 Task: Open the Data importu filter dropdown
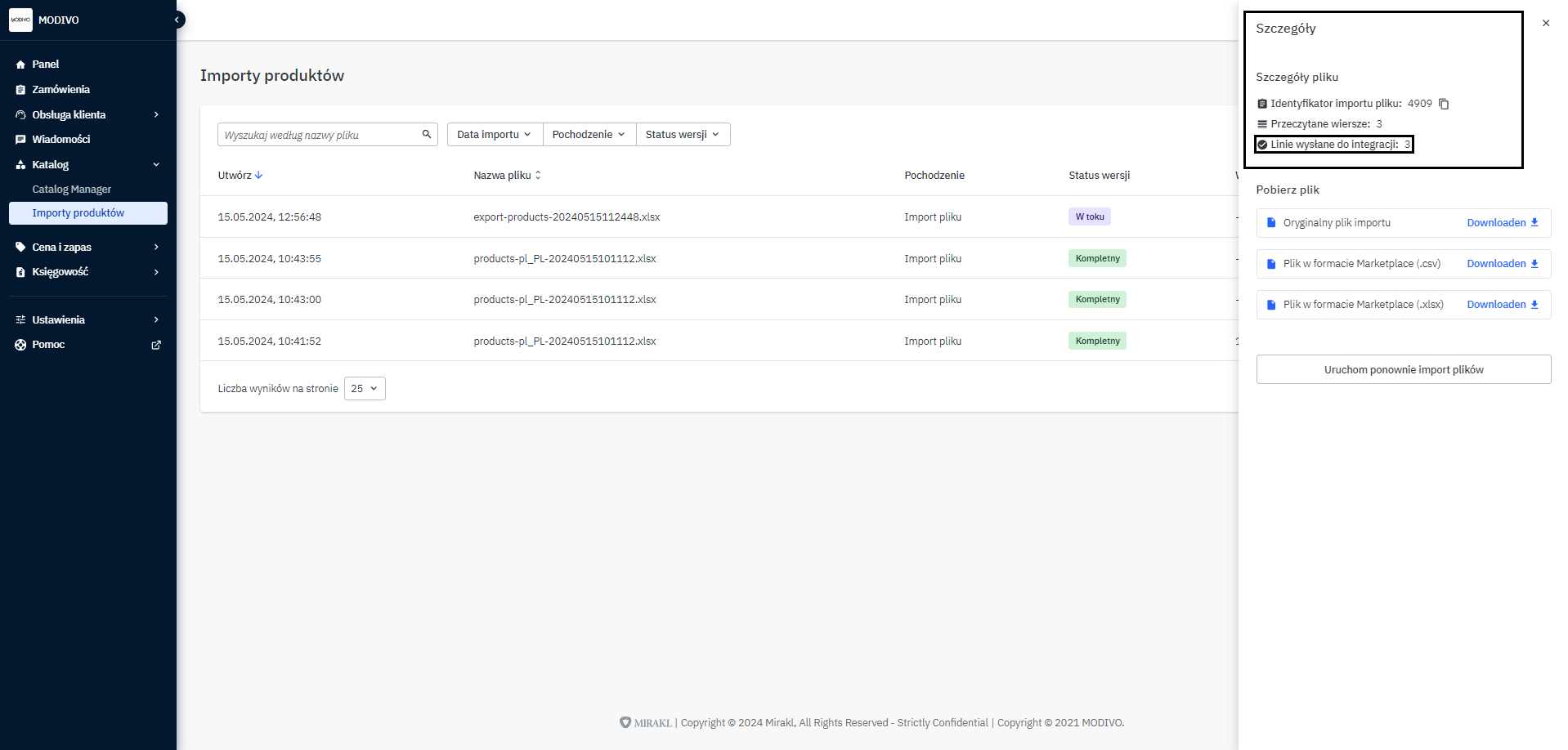[494, 135]
